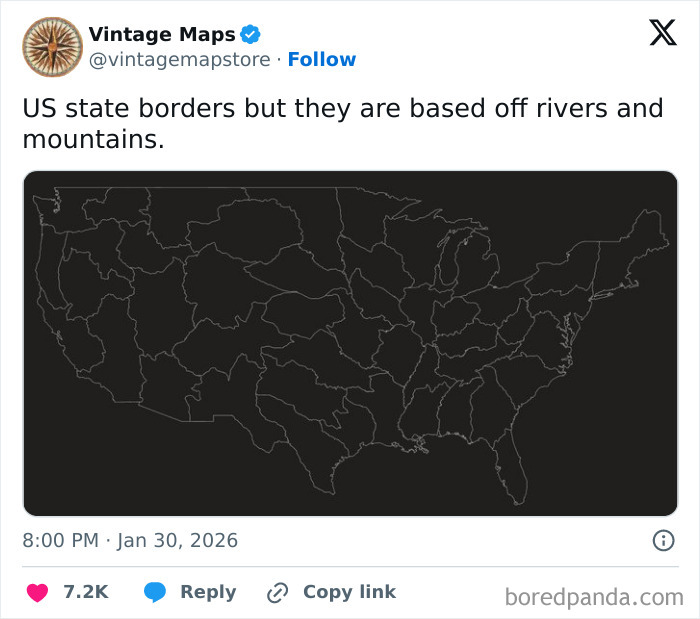
Task: Select the Copy link text
Action: 349,592
